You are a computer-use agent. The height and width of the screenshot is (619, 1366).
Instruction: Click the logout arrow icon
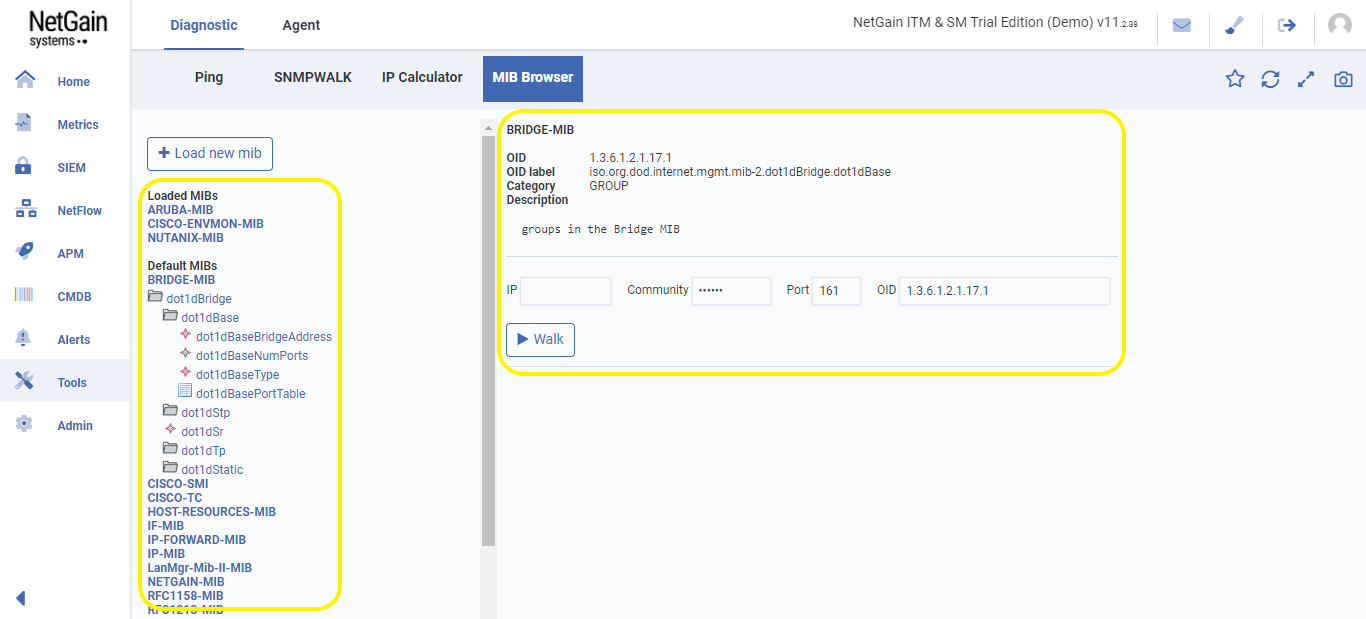[x=1287, y=25]
